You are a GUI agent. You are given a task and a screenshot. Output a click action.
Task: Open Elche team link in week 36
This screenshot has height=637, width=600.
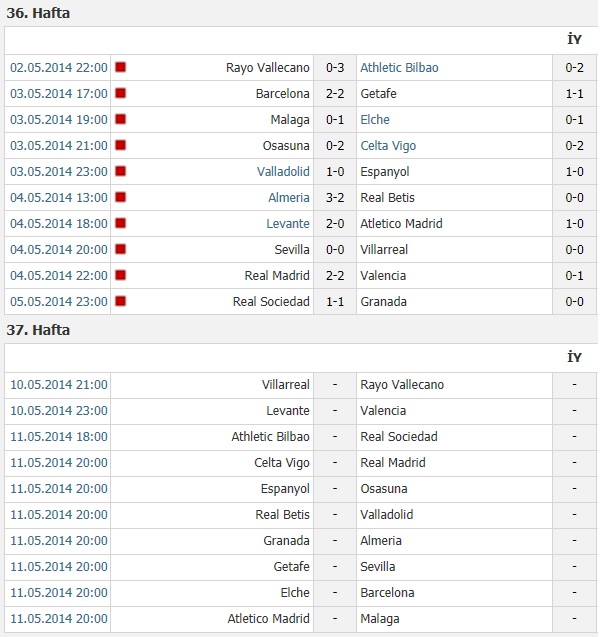point(375,120)
